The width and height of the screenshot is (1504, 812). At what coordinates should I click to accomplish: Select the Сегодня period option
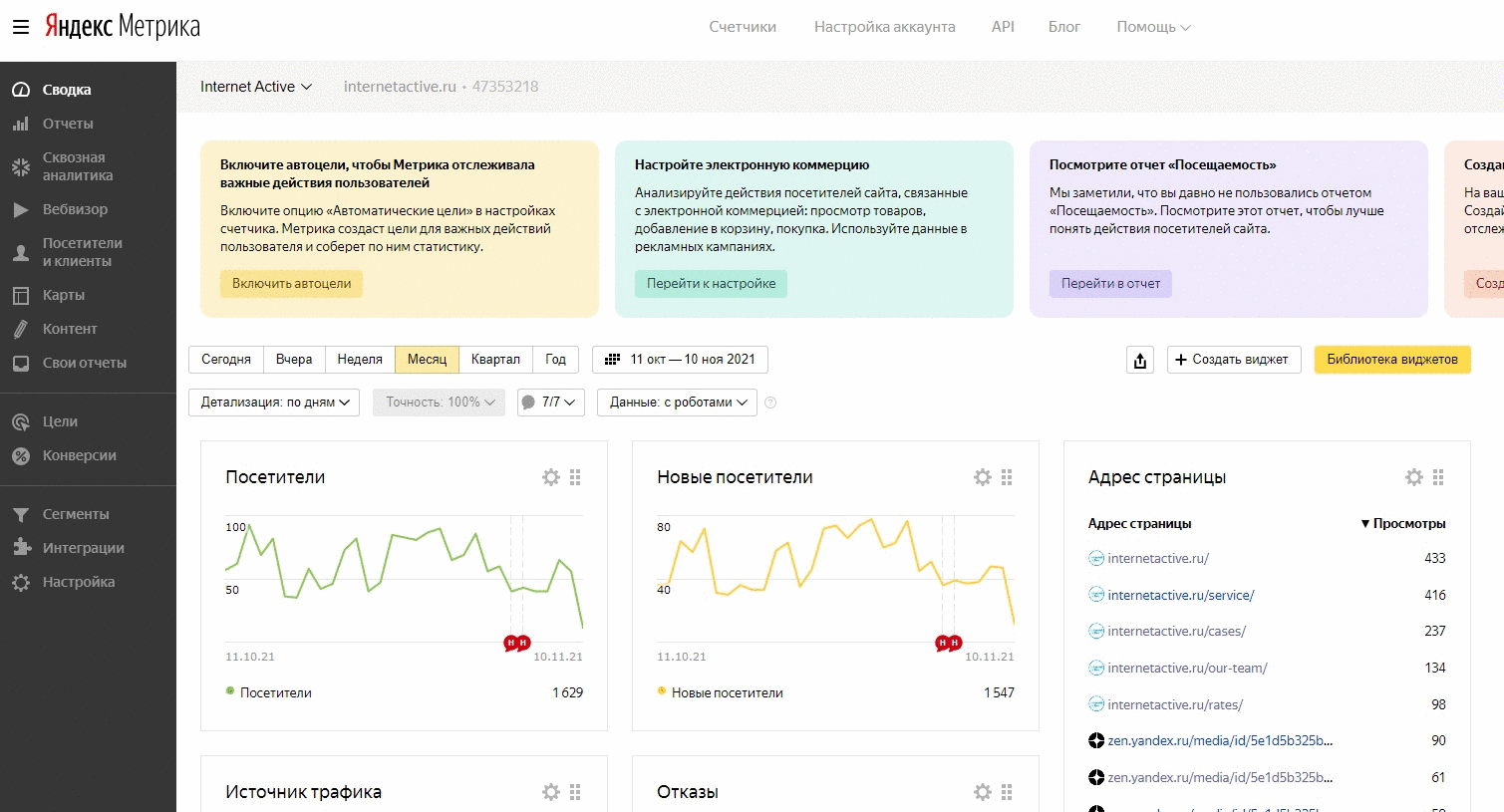click(x=226, y=360)
